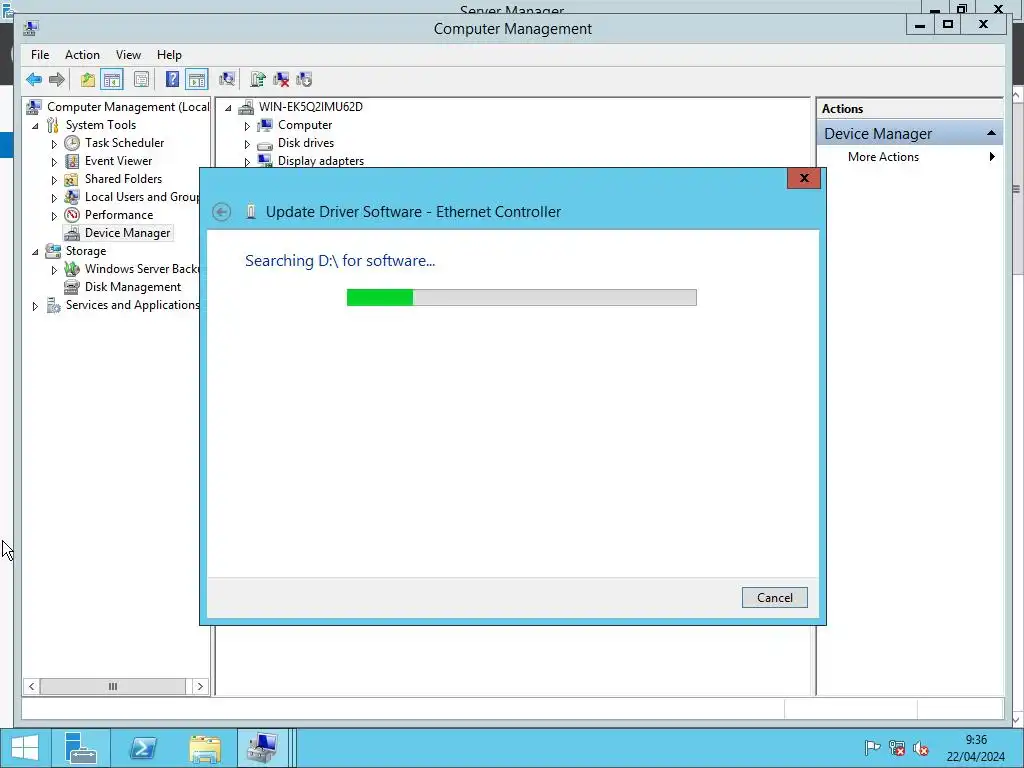Select Event Viewer in the tree
Image resolution: width=1024 pixels, height=768 pixels.
118,161
